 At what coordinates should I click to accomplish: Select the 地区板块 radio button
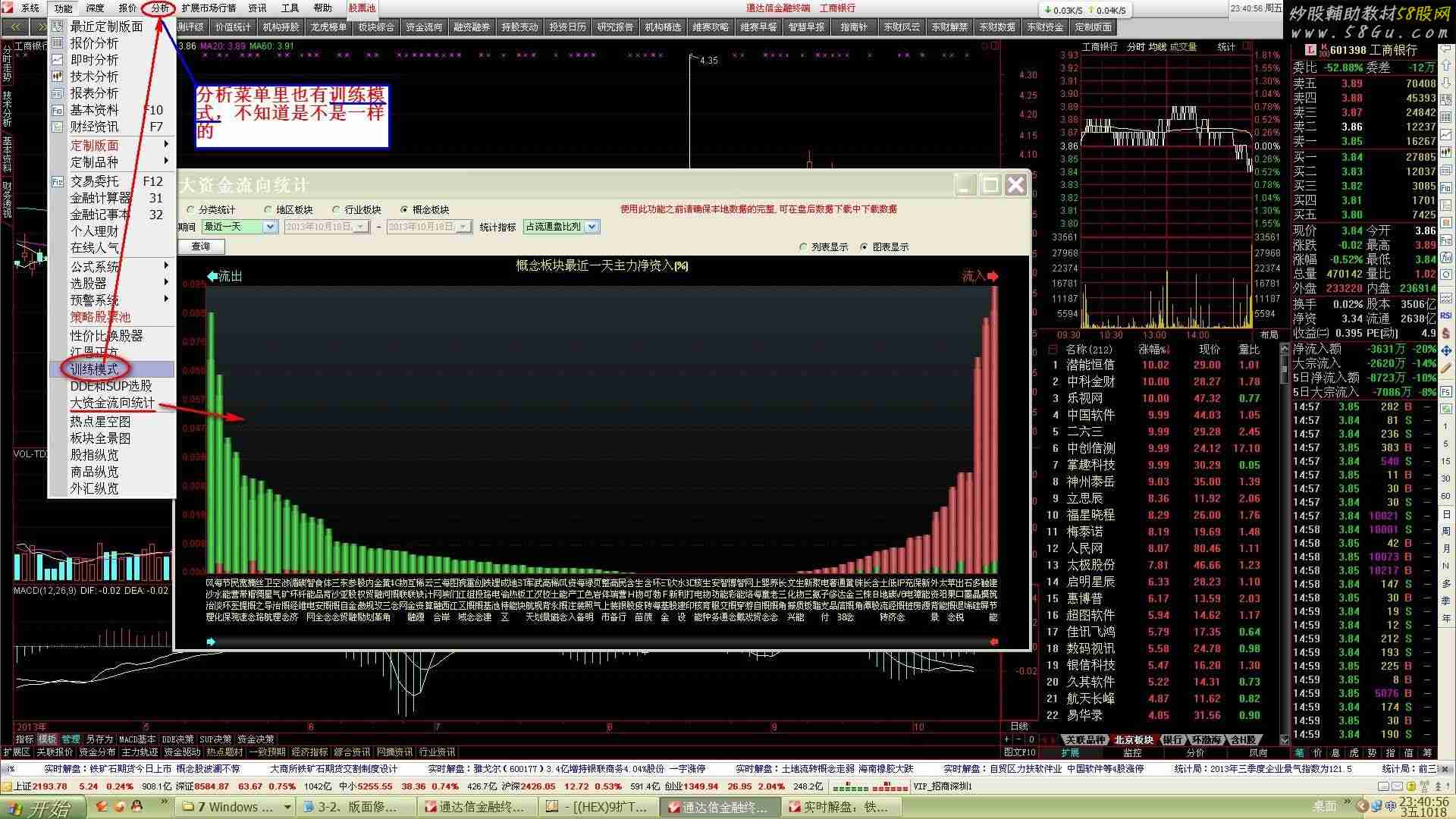click(x=268, y=210)
